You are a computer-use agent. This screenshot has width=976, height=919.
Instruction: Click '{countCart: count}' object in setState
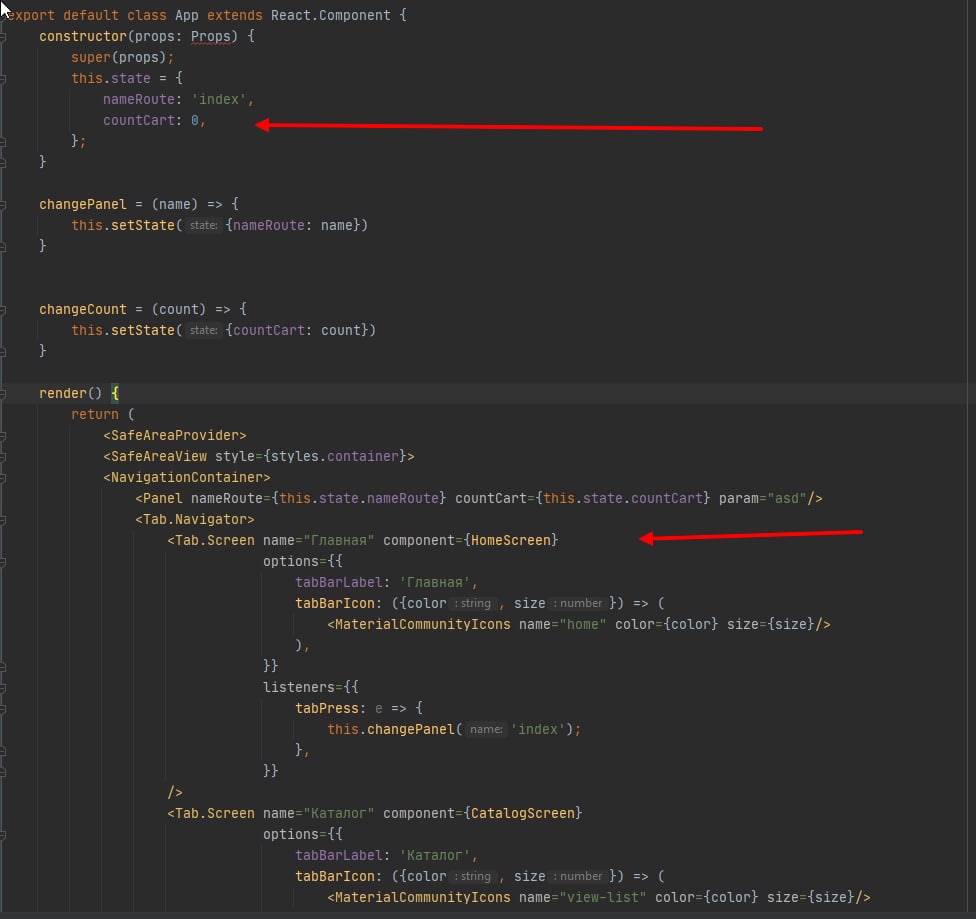297,330
